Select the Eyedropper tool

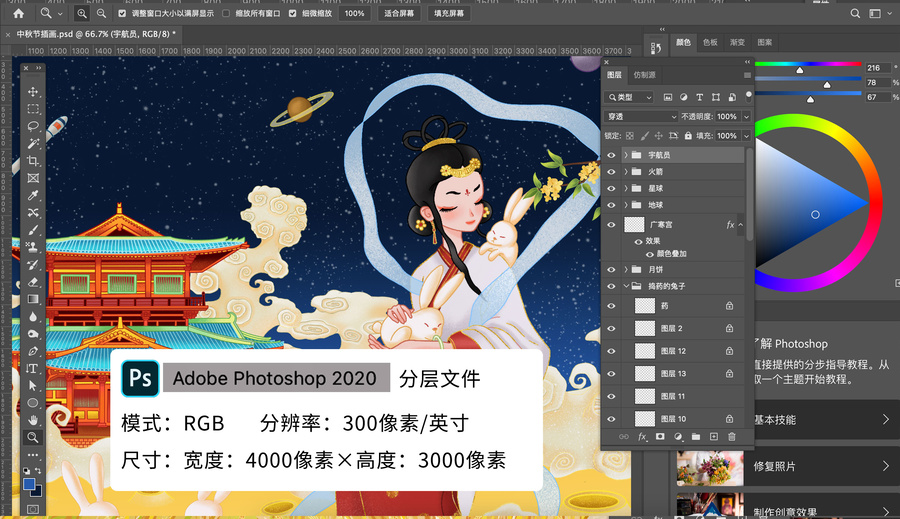point(33,196)
